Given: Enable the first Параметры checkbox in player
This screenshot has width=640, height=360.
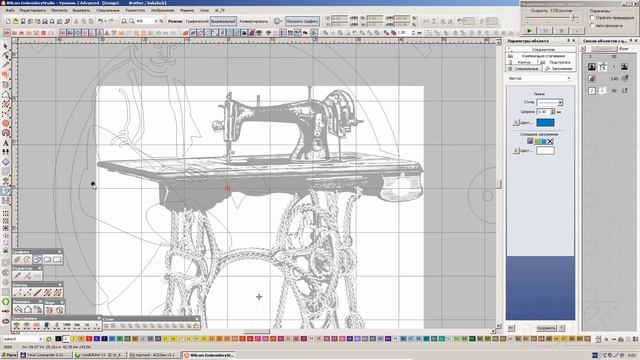Looking at the screenshot, I should point(592,18).
